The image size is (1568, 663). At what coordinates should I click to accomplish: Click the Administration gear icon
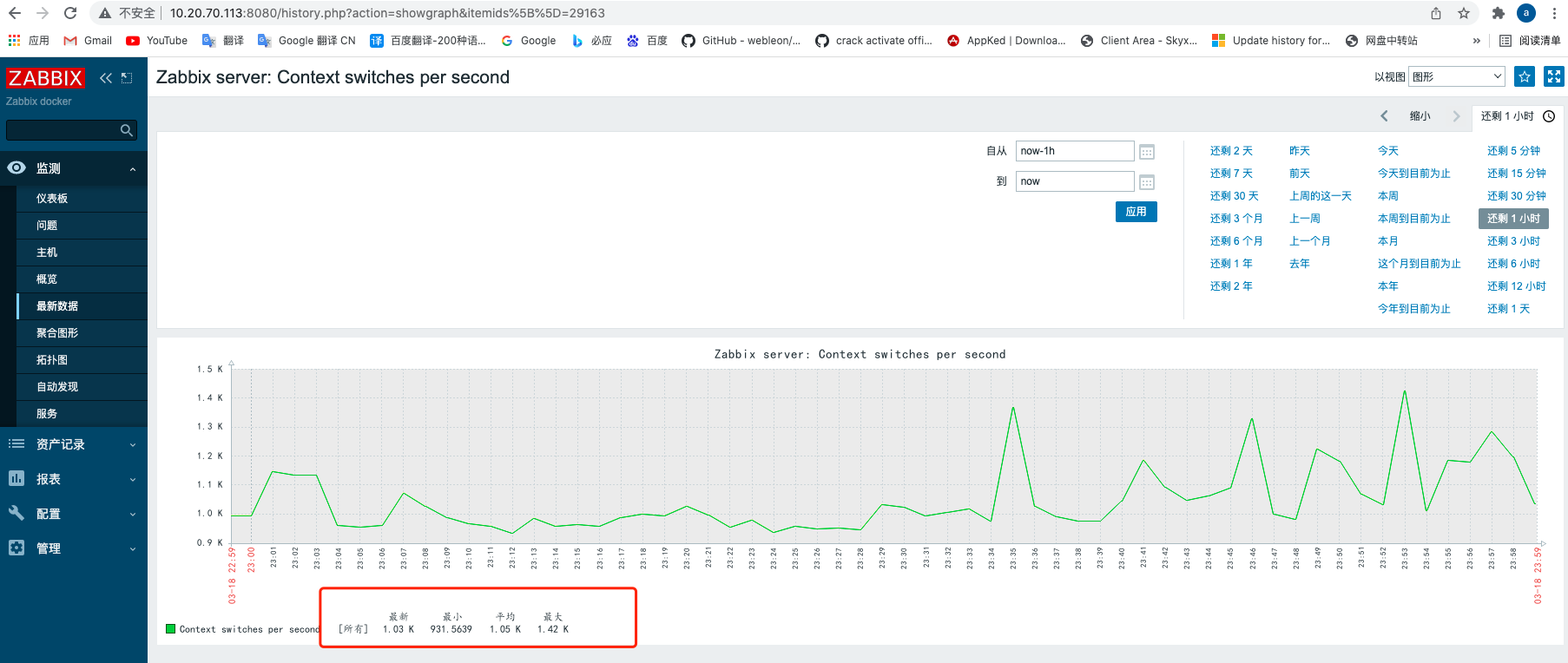click(16, 548)
